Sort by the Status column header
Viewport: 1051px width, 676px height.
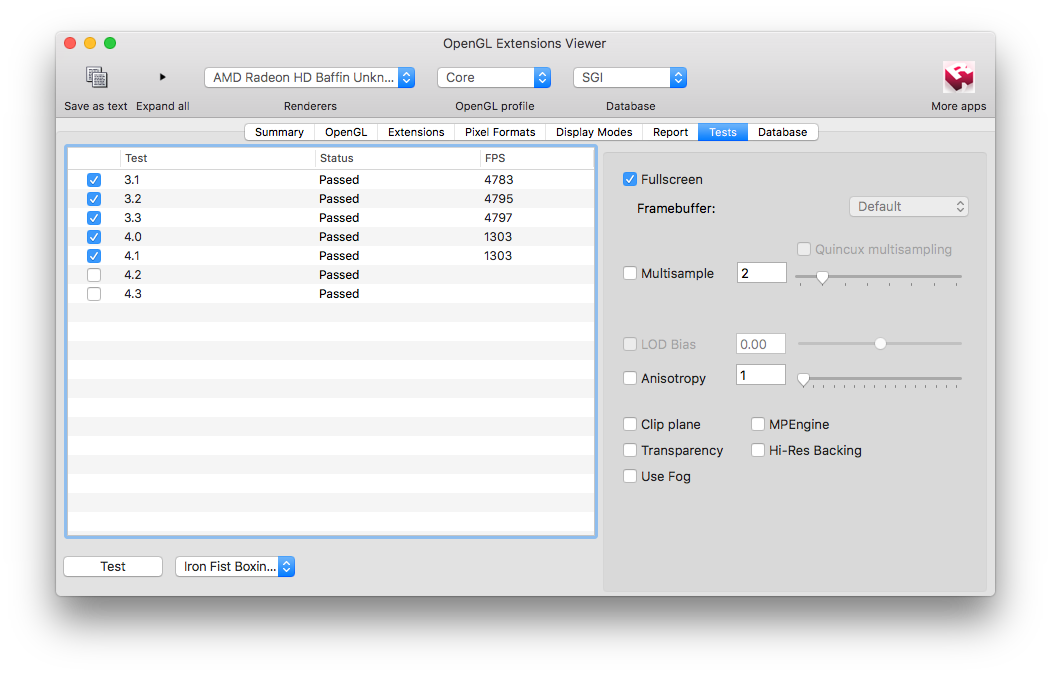click(x=397, y=158)
